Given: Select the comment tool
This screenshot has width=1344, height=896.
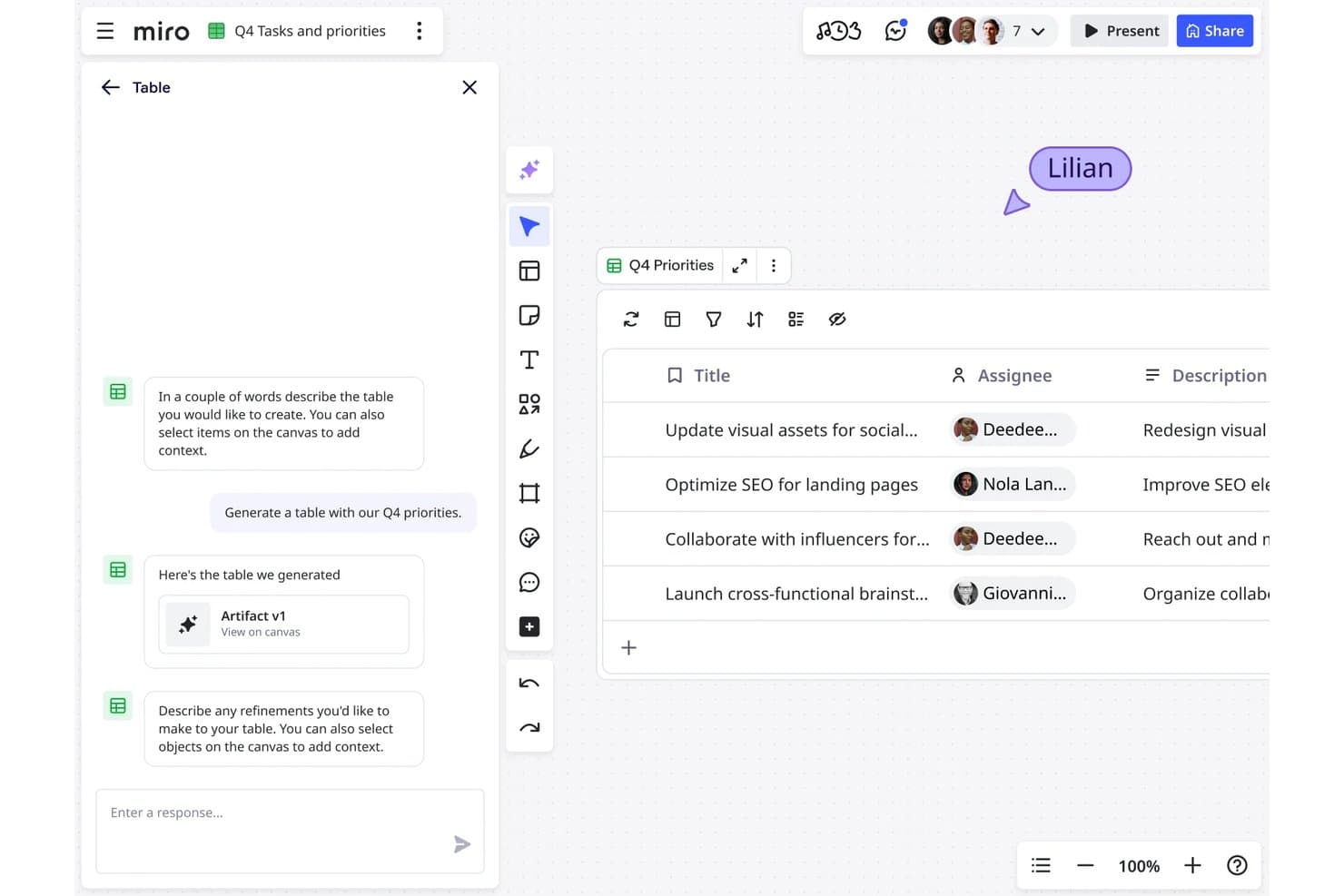Looking at the screenshot, I should tap(529, 582).
